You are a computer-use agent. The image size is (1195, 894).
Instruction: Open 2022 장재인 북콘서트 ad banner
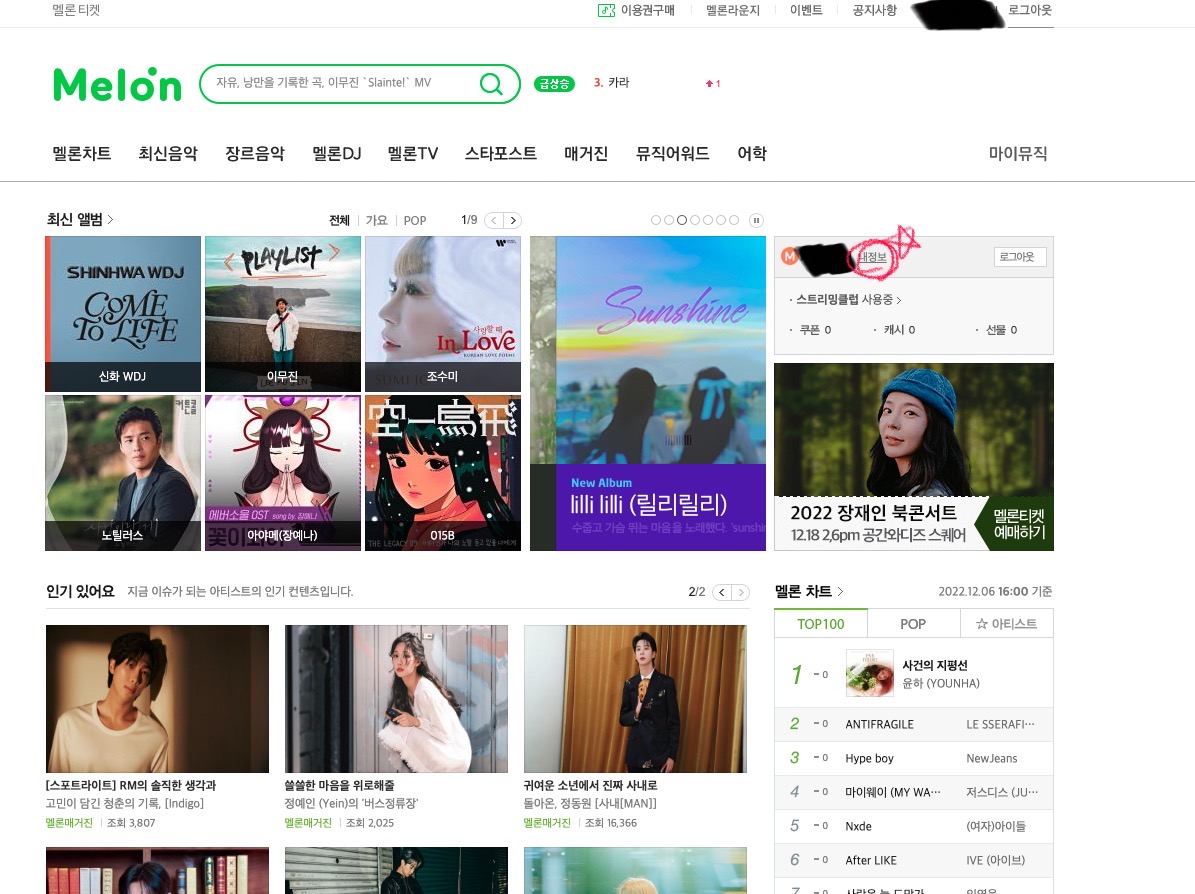[914, 457]
